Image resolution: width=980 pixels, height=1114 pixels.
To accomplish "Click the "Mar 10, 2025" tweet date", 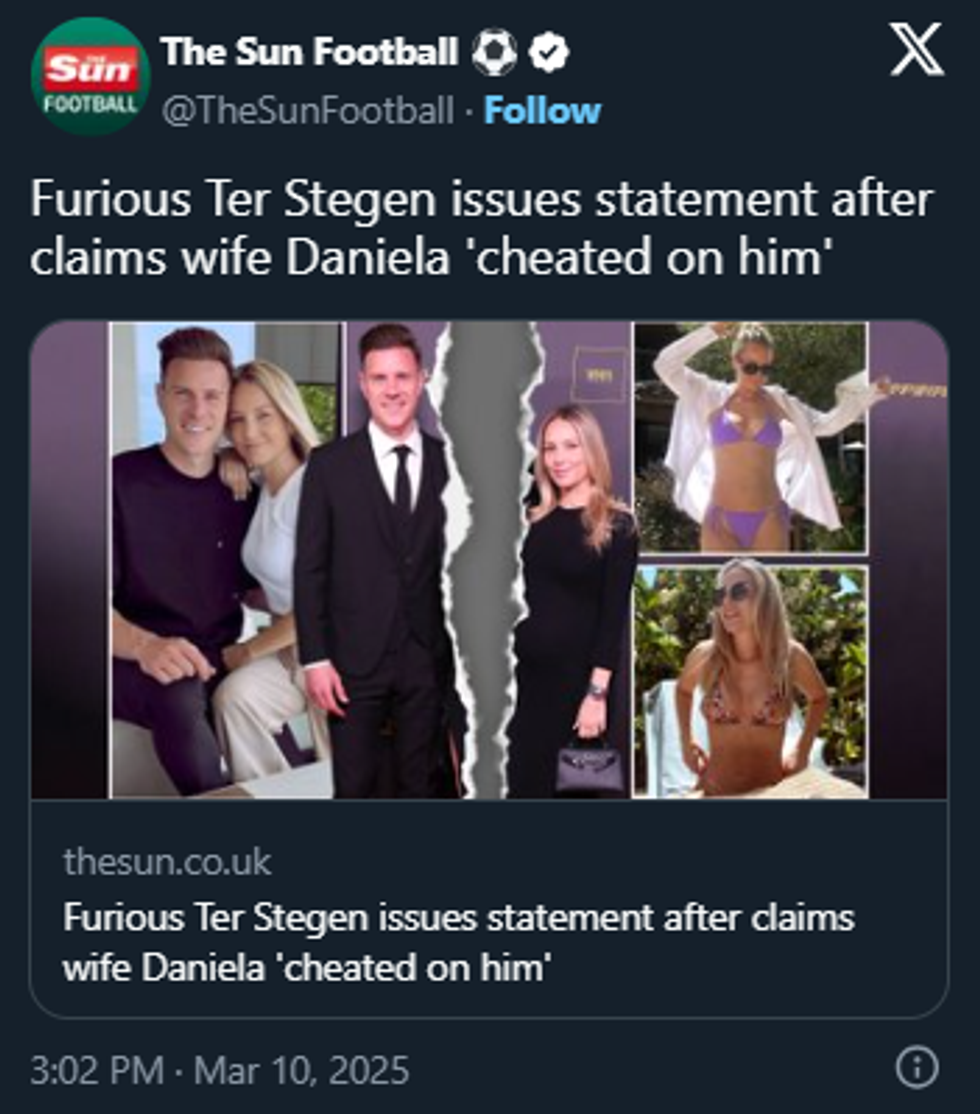I will coord(301,1071).
